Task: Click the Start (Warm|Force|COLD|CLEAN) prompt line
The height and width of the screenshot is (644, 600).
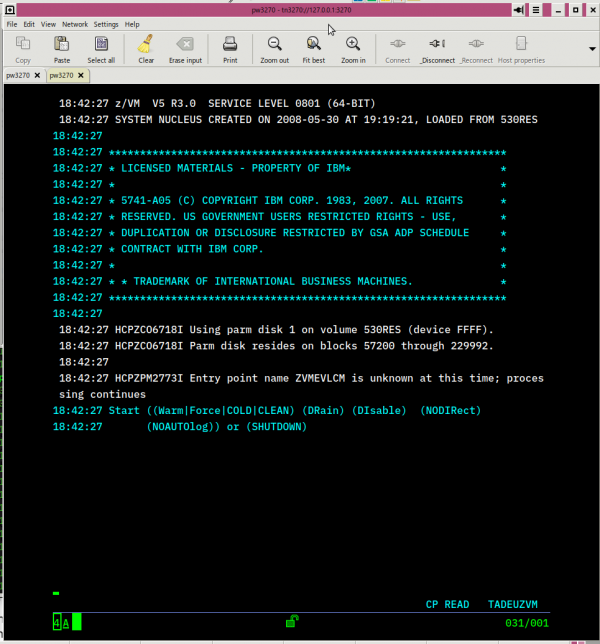Action: 267,411
